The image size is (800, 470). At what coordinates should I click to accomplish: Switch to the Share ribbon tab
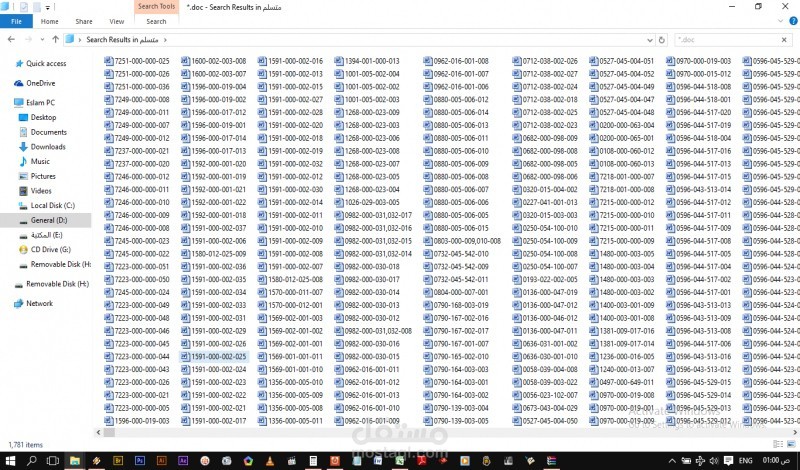84,21
